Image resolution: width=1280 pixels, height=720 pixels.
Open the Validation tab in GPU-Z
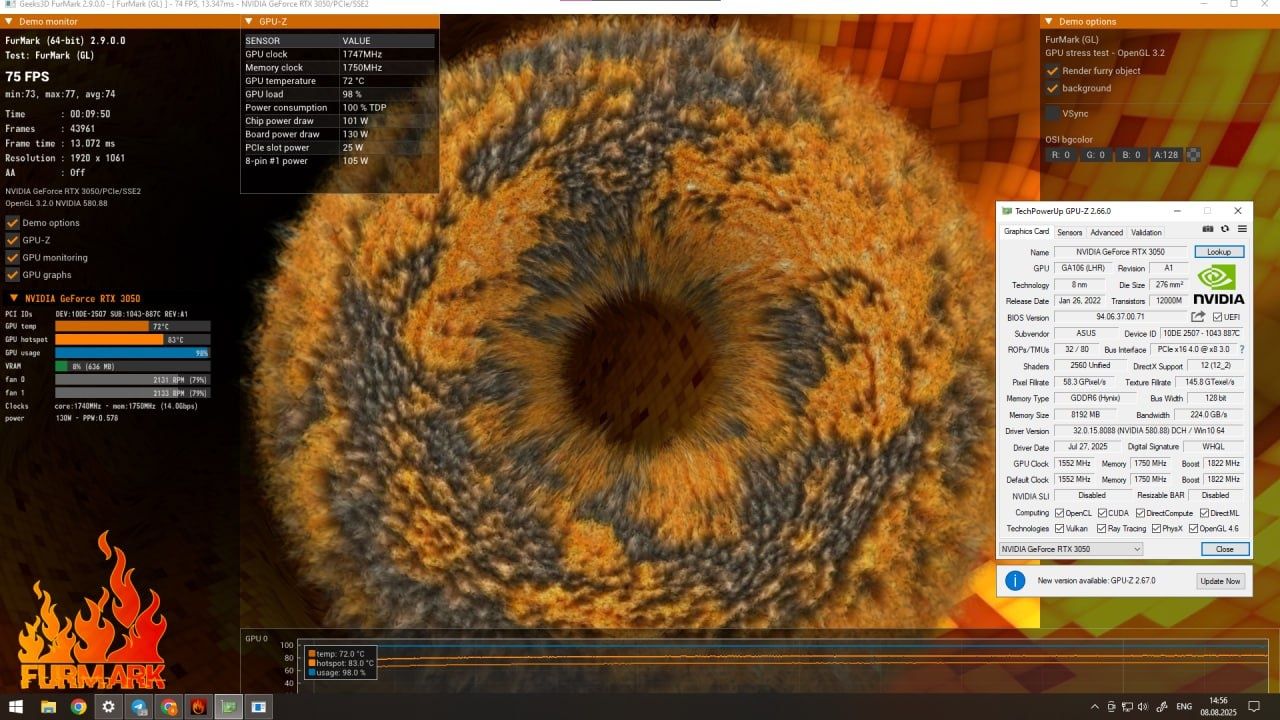tap(1146, 232)
